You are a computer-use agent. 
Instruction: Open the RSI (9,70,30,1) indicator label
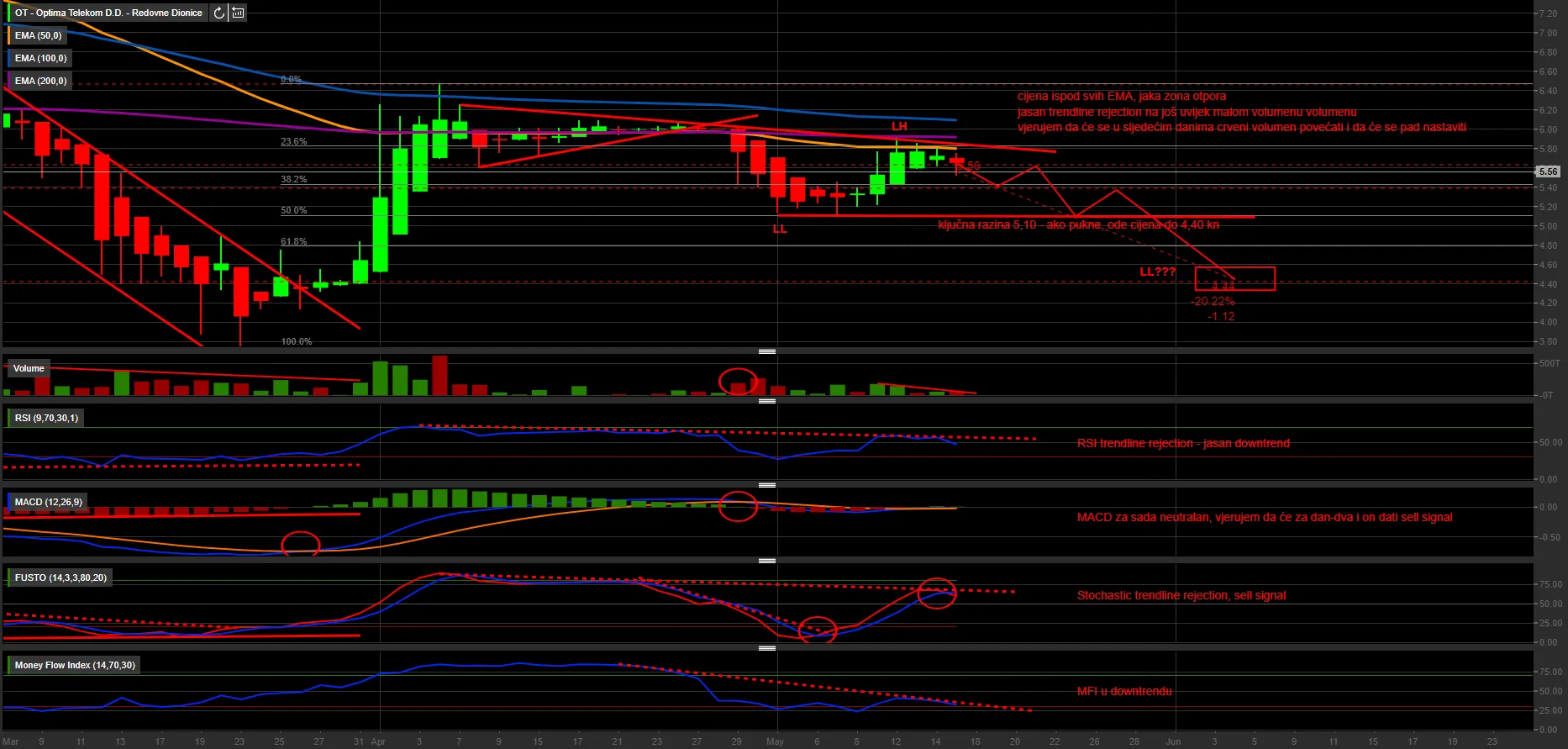coord(46,418)
